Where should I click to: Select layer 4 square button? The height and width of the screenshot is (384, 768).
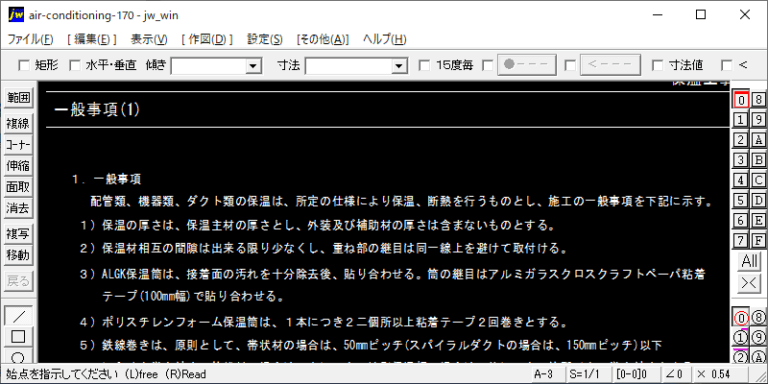[x=741, y=180]
